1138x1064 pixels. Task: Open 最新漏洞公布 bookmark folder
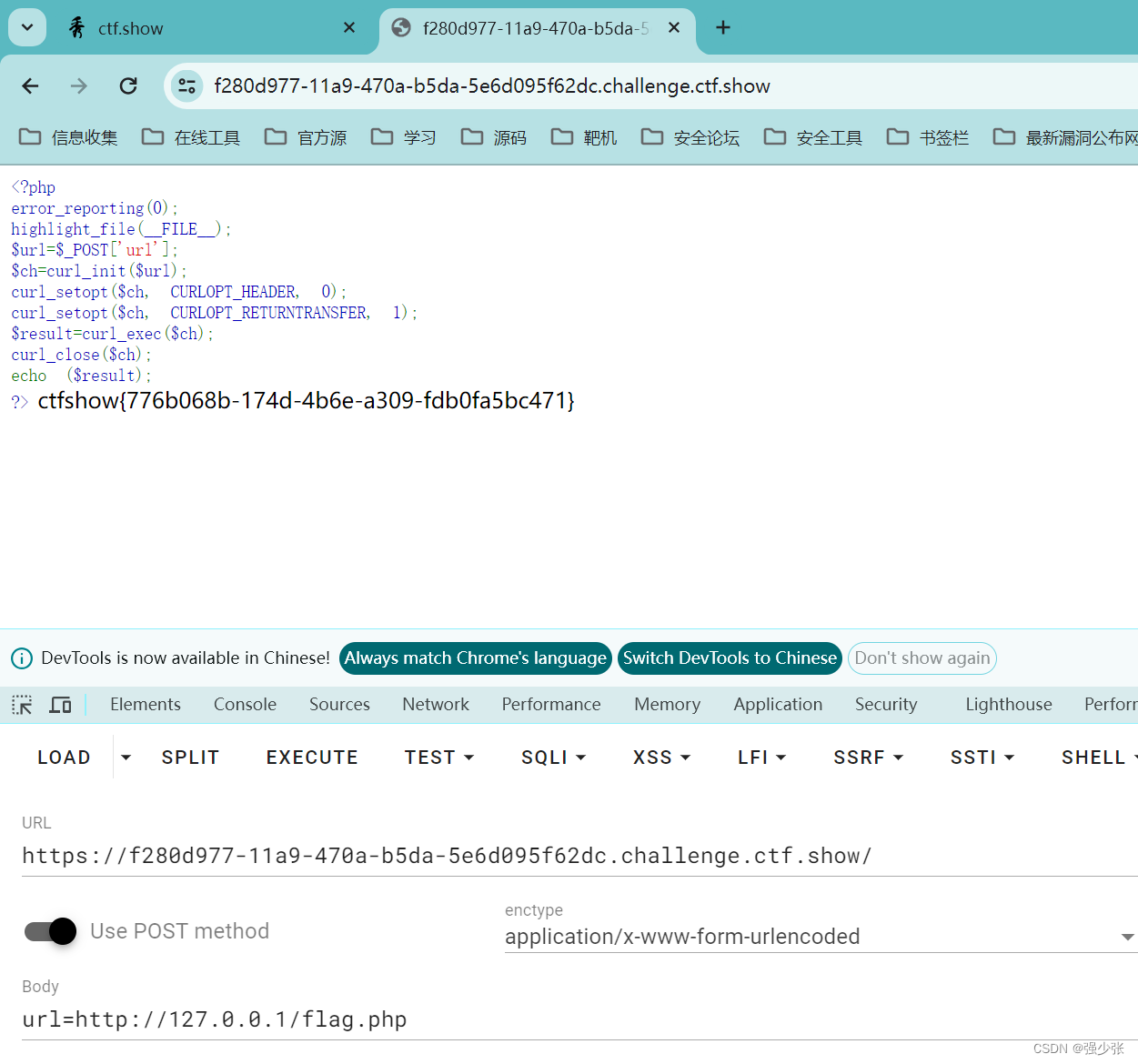point(1065,137)
